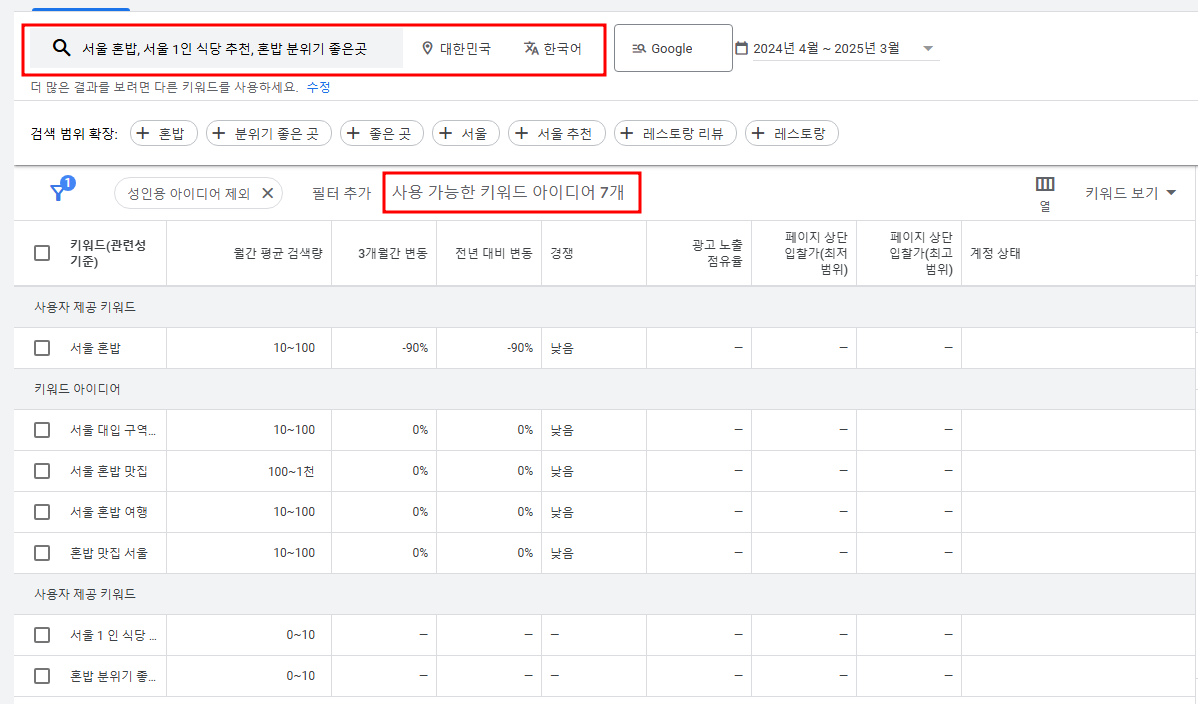Open the columns (열) icon
This screenshot has width=1198, height=704.
1044,184
